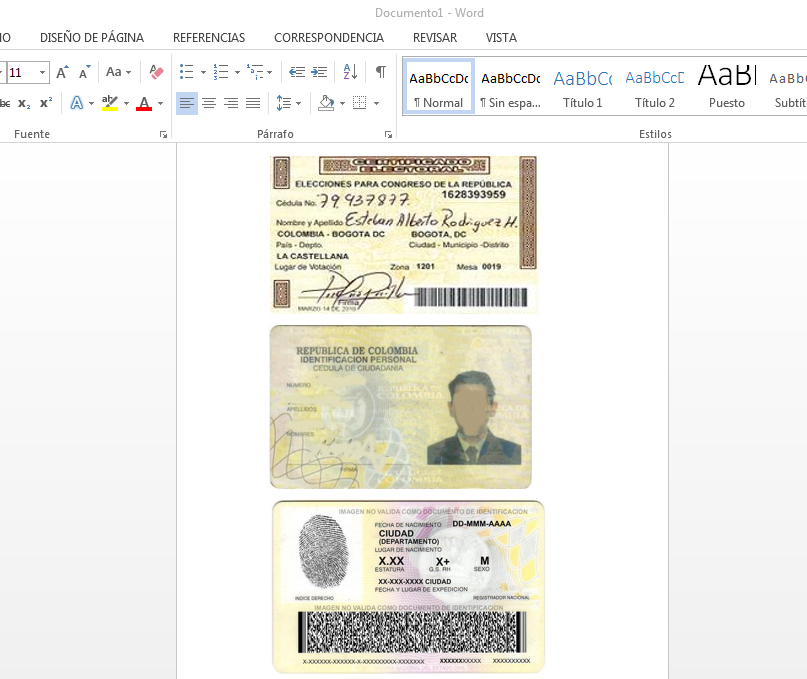Click line and paragraph spacing icon
This screenshot has width=807, height=679.
point(284,103)
